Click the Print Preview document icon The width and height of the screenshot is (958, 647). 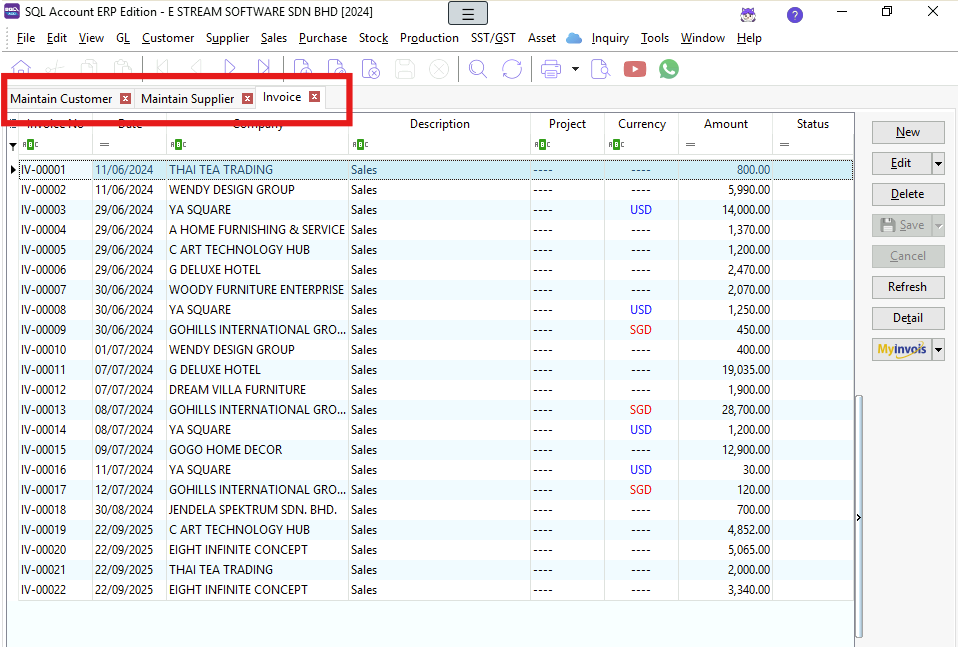coord(600,69)
